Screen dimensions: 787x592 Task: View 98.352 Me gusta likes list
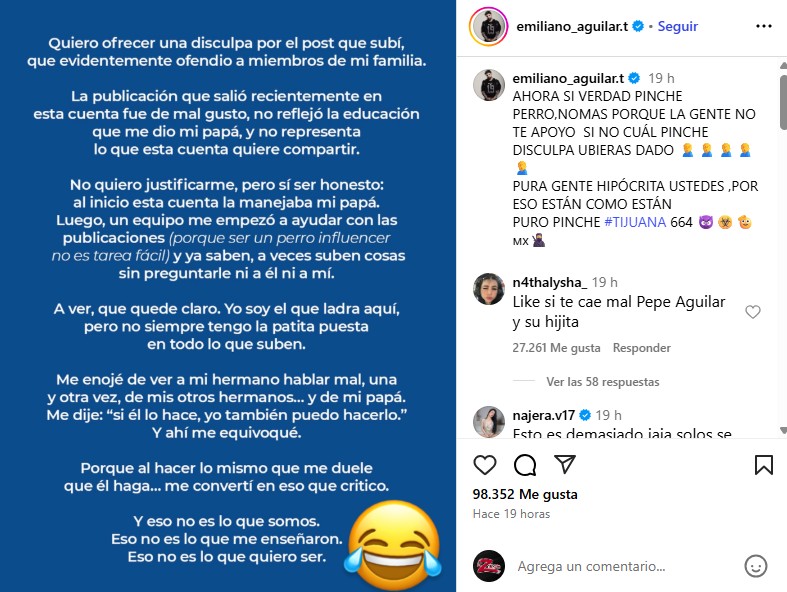coord(525,494)
